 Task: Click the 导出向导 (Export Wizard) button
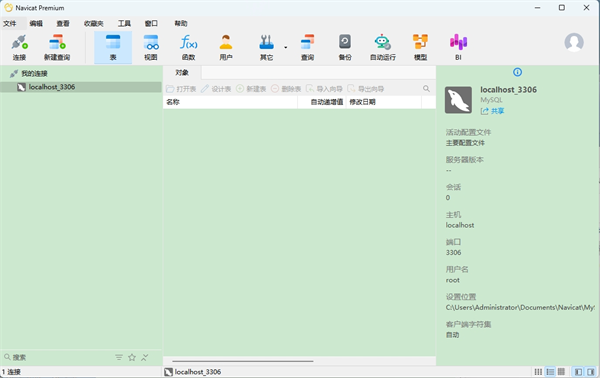366,89
